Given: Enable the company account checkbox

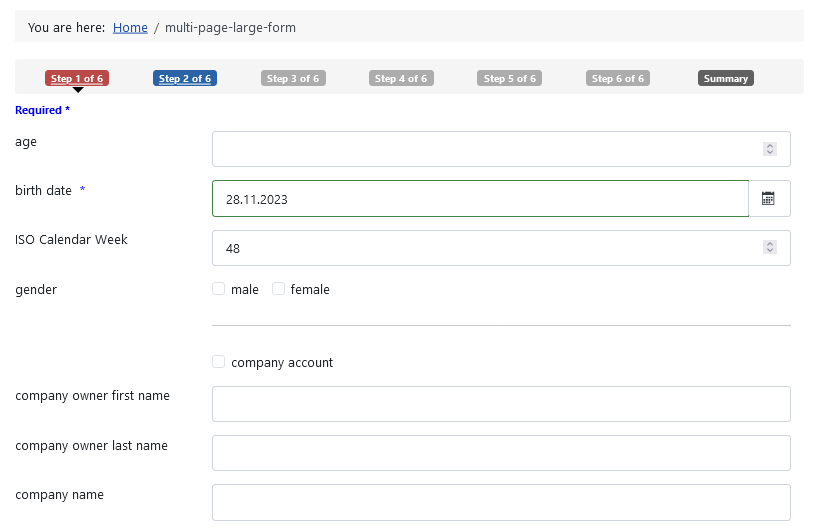Looking at the screenshot, I should click(219, 362).
